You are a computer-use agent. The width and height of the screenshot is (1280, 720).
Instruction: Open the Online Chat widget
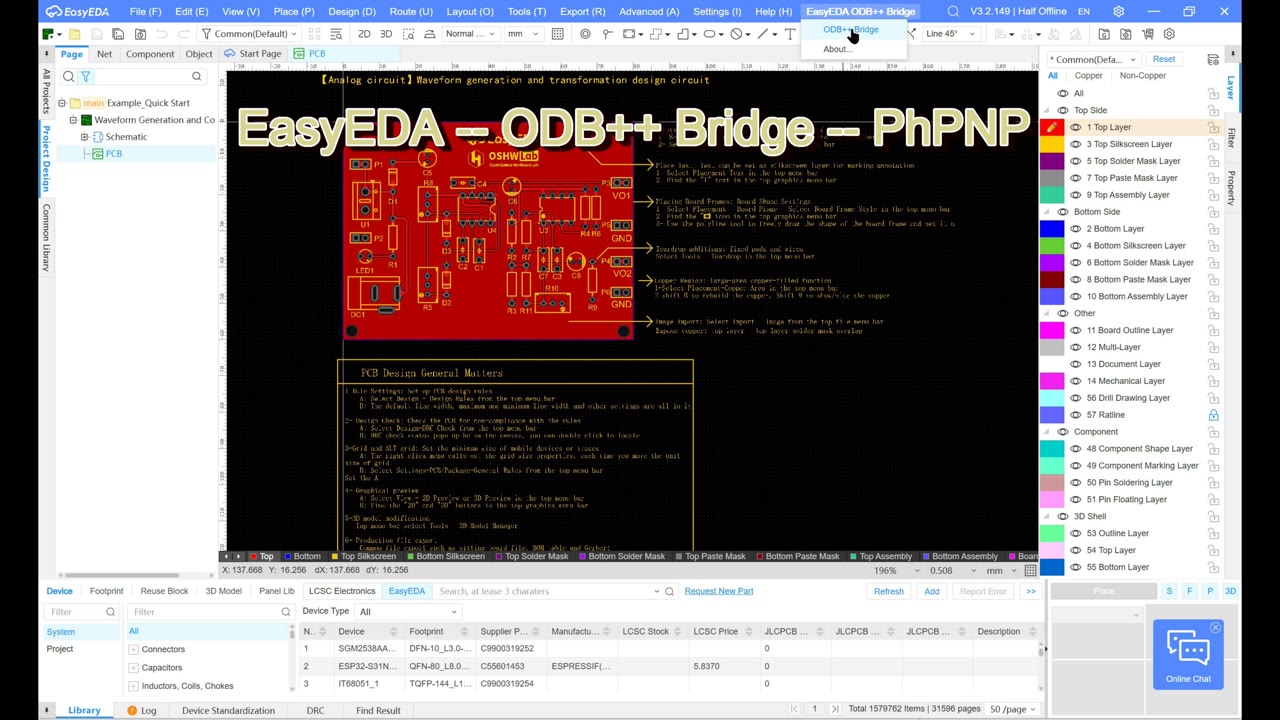click(x=1188, y=655)
